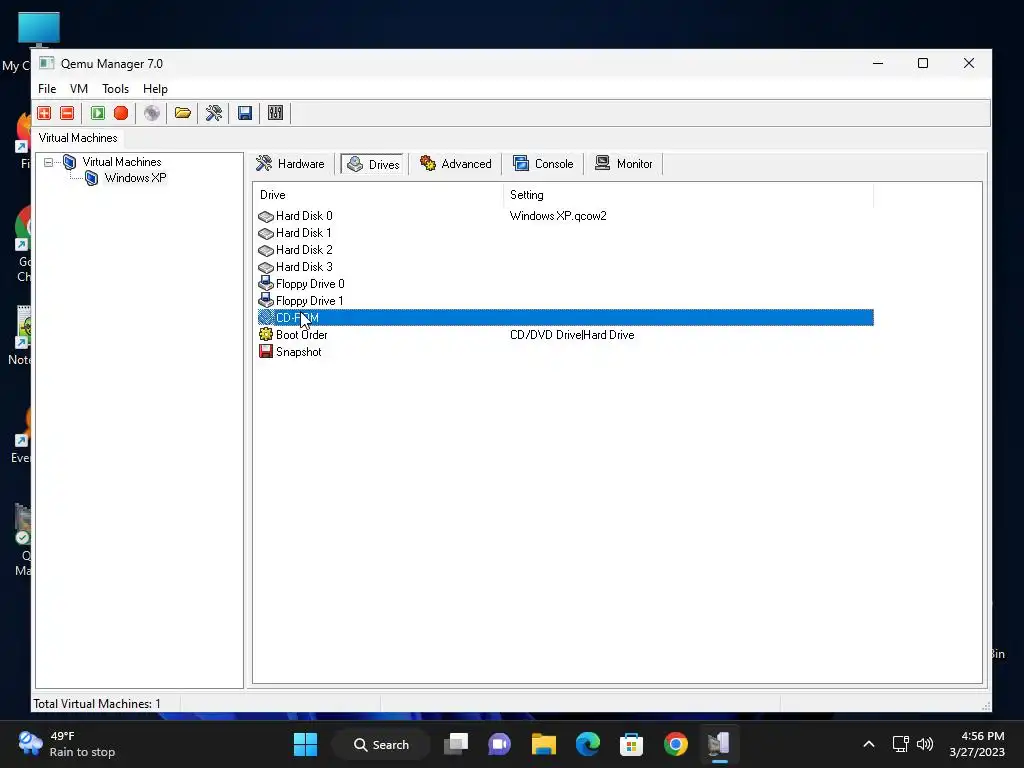This screenshot has height=768, width=1024.
Task: Switch to the Console tab
Action: [x=543, y=163]
